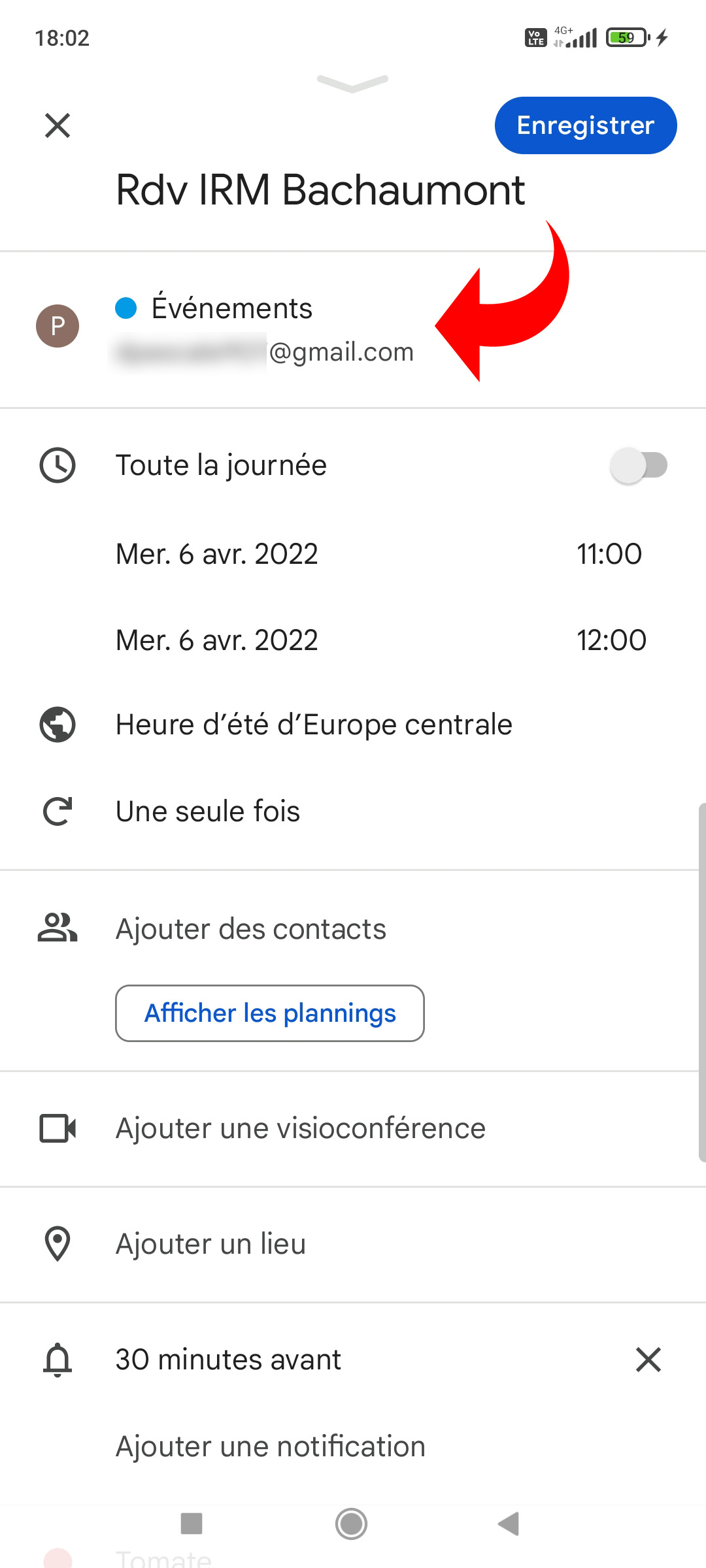Tap Ajouter une notification

(x=270, y=1446)
